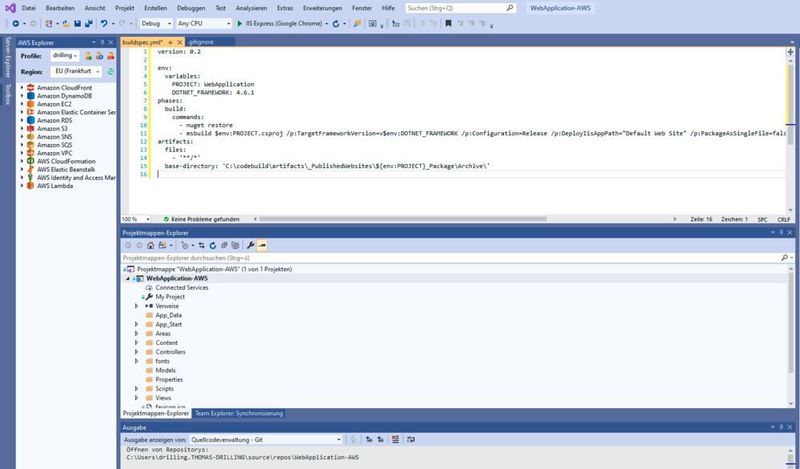Click the save file toolbar icon
800x469 pixels.
pyautogui.click(x=78, y=23)
